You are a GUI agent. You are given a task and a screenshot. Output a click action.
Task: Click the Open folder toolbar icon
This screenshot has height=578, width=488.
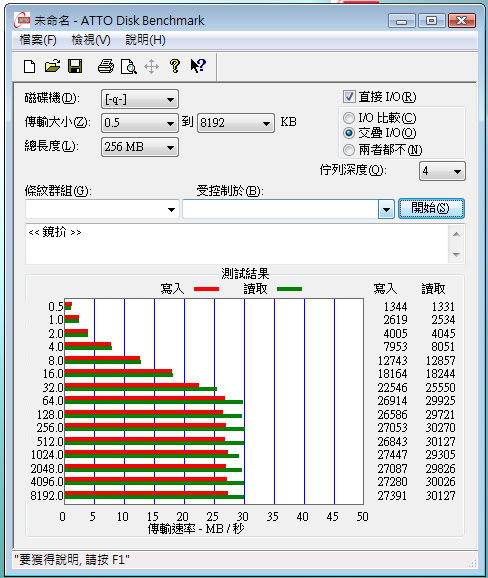52,66
